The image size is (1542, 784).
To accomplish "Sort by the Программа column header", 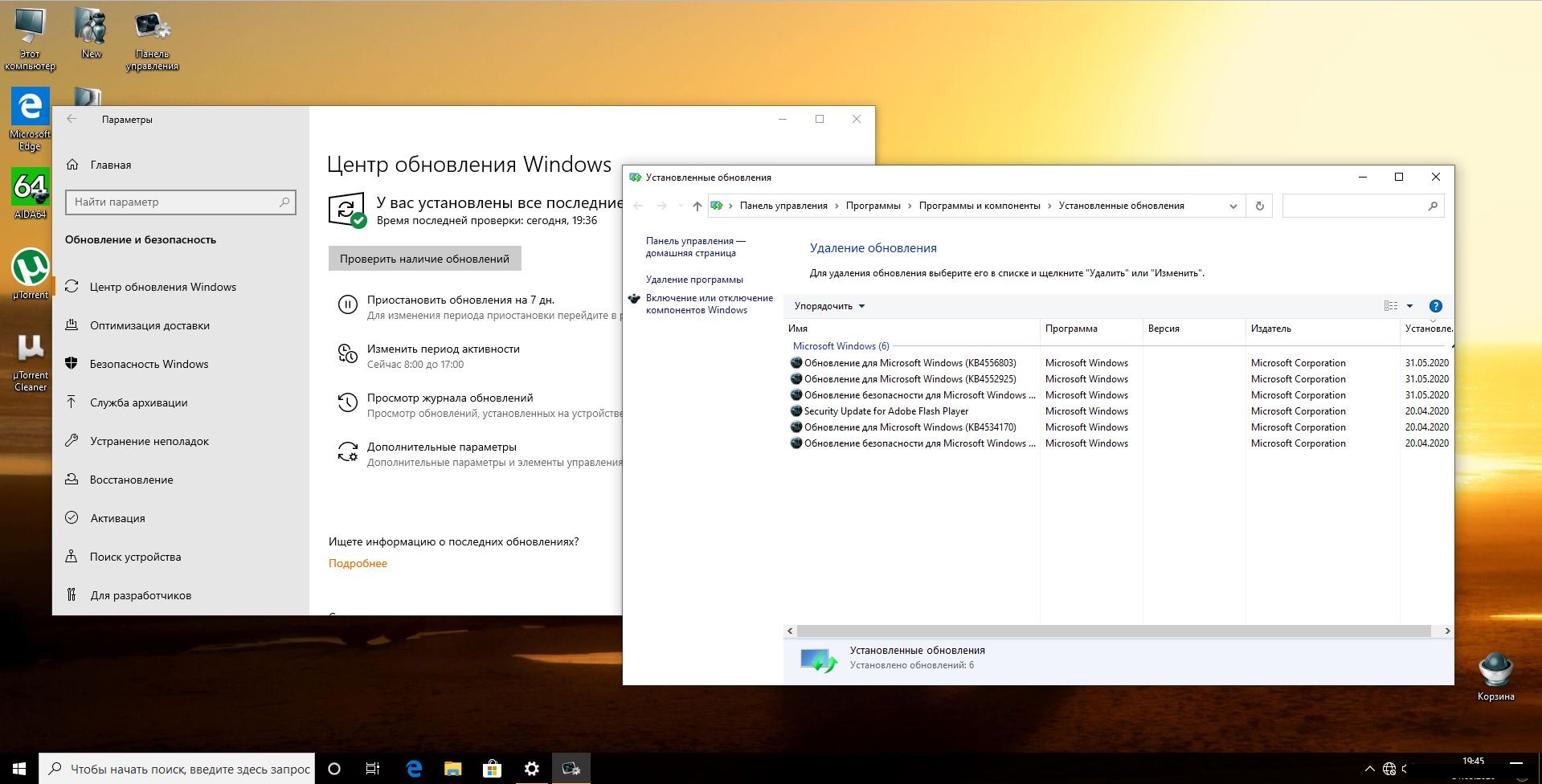I will tap(1091, 329).
